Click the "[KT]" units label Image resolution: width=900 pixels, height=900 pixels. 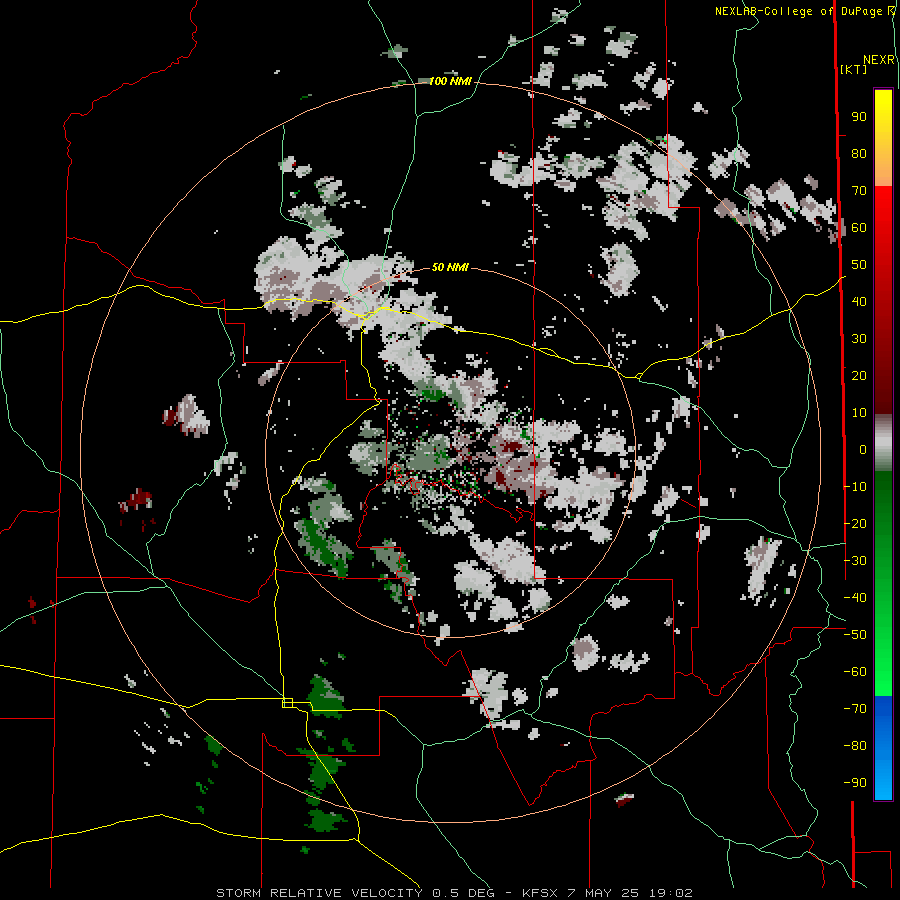tap(853, 69)
